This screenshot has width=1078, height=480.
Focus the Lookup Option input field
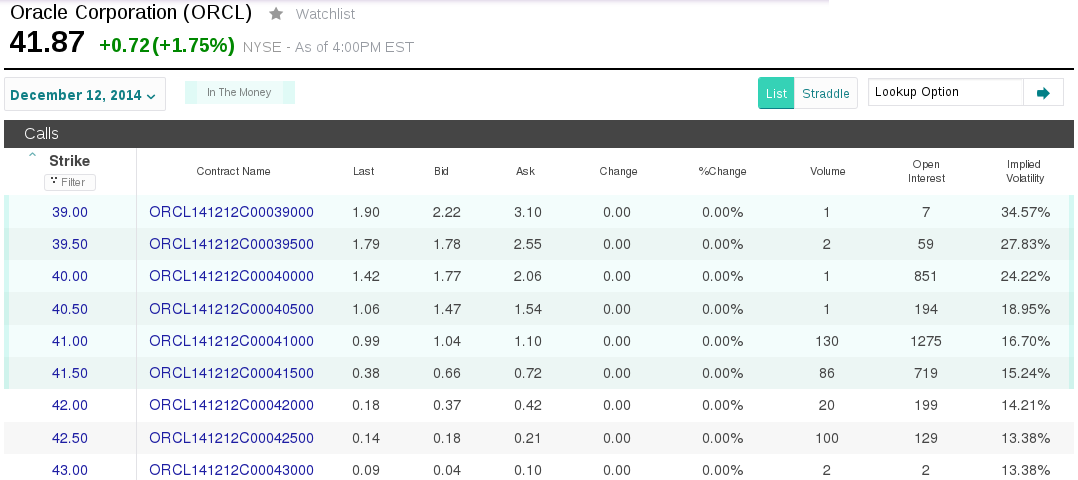pyautogui.click(x=946, y=93)
